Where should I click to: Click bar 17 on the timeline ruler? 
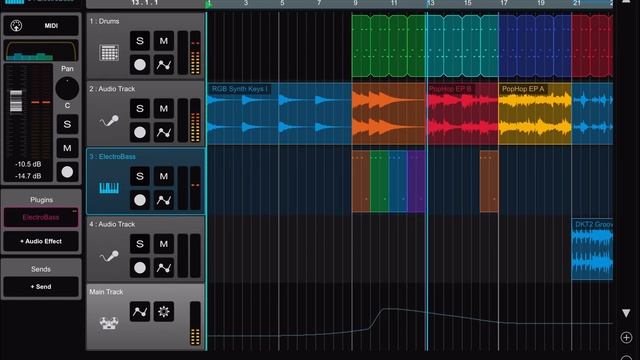(504, 3)
